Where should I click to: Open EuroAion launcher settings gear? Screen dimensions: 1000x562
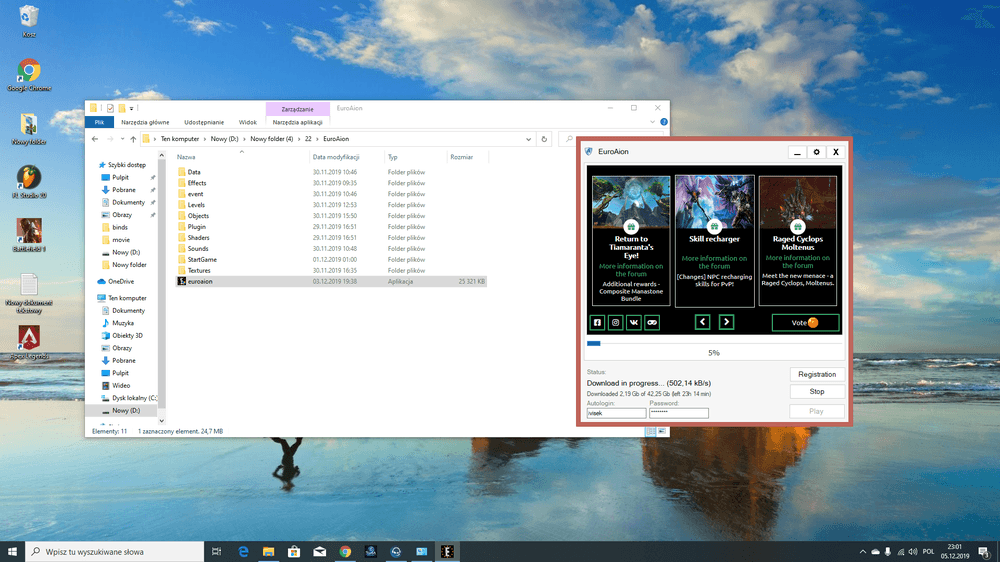(817, 152)
